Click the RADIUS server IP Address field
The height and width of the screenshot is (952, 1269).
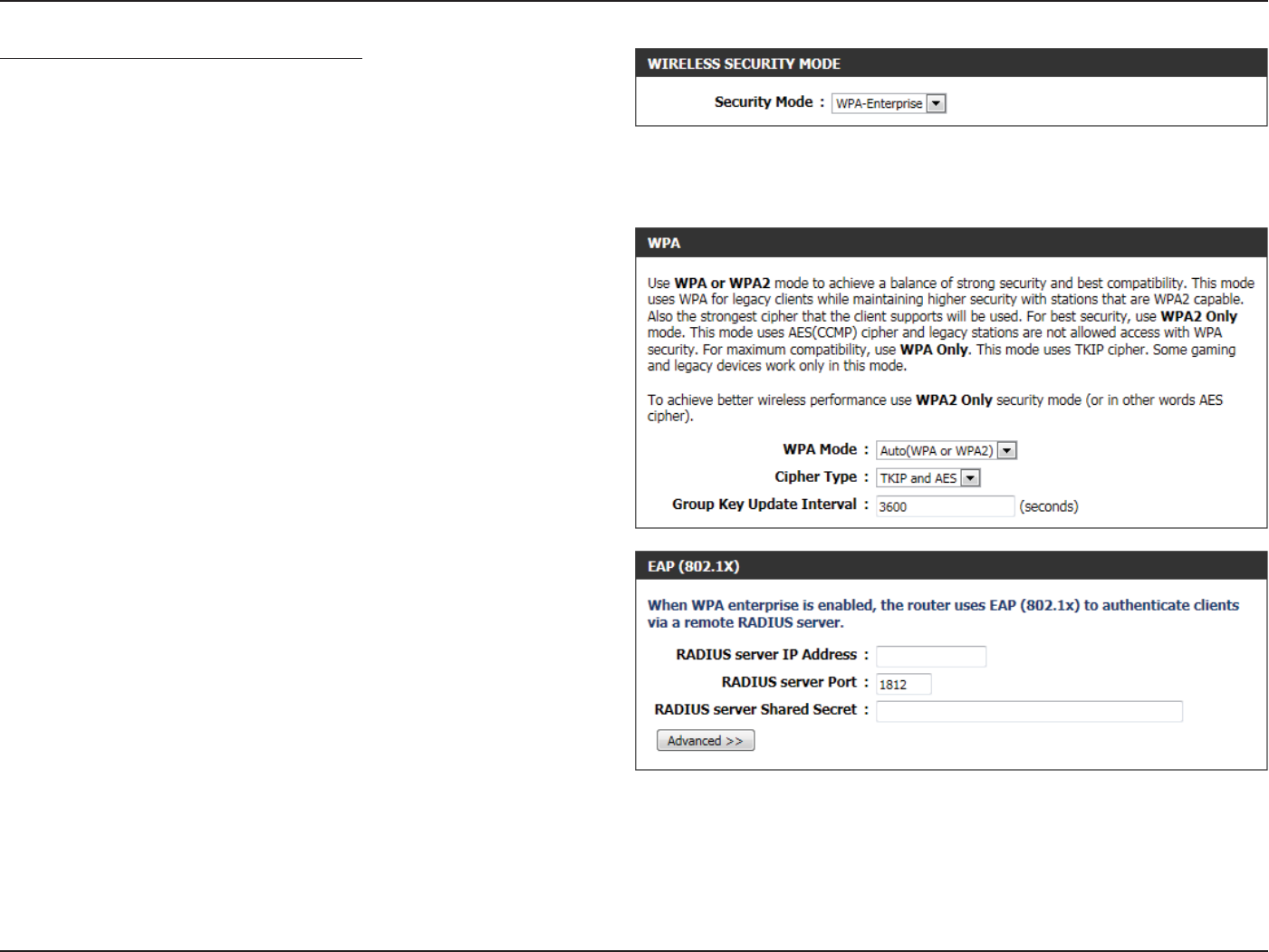tap(931, 657)
